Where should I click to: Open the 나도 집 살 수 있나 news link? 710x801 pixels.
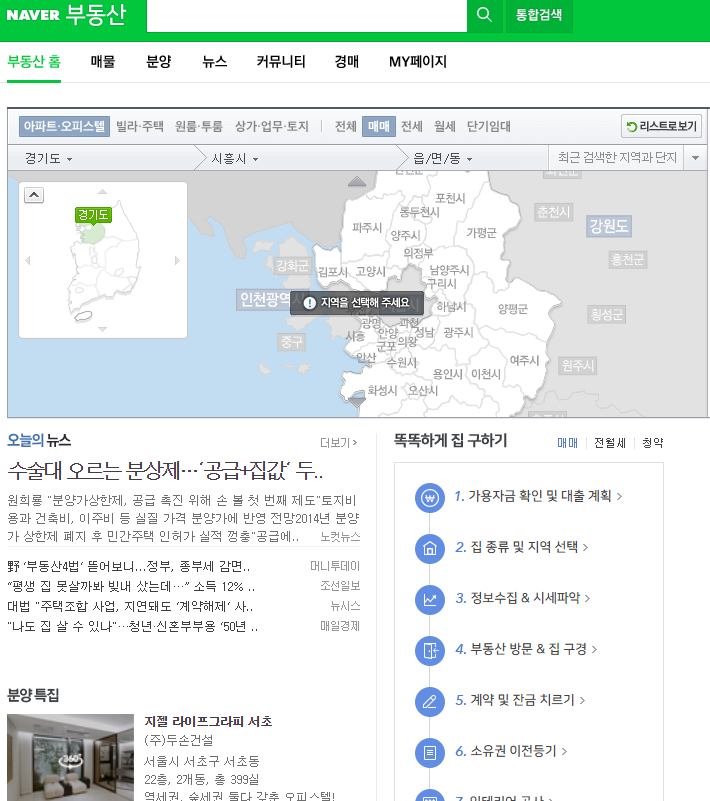(x=132, y=626)
